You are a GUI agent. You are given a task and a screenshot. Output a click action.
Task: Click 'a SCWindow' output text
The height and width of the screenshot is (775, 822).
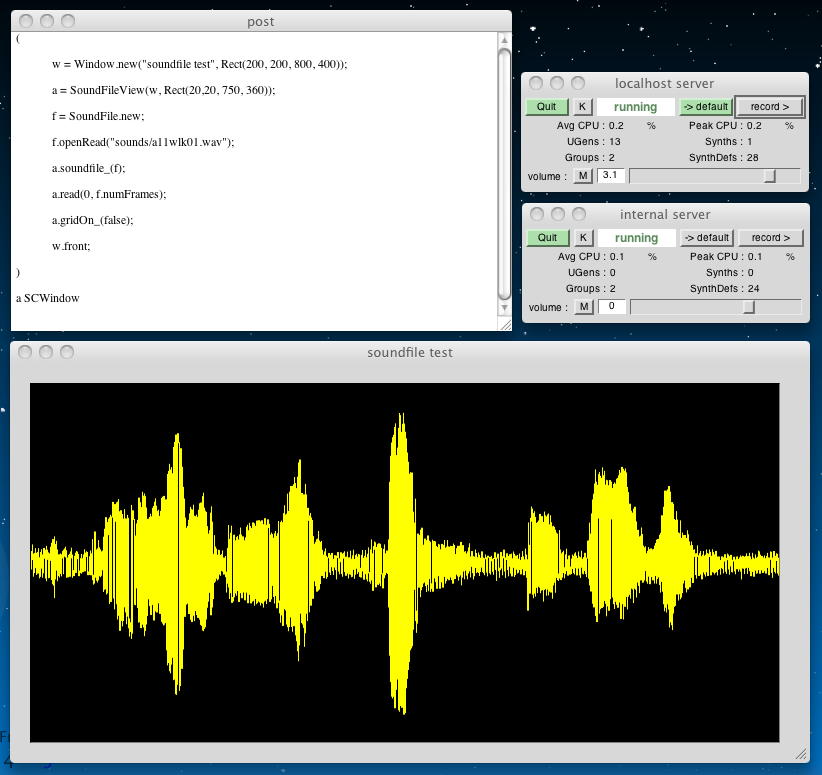point(47,298)
